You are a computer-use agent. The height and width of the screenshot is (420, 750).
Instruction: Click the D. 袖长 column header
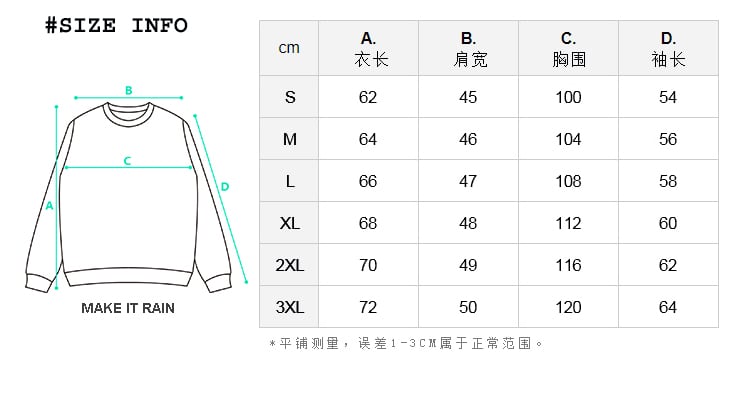668,48
